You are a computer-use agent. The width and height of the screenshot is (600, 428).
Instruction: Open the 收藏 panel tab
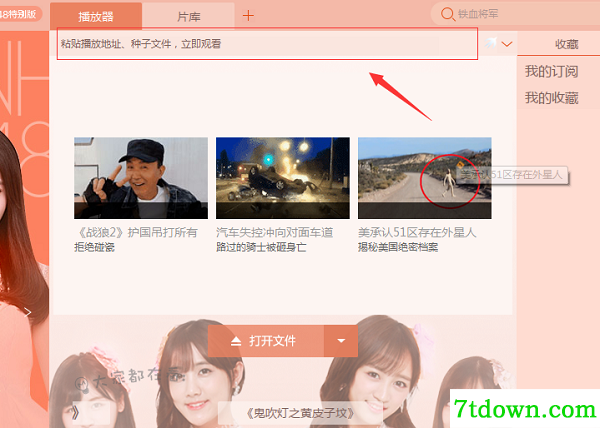(x=566, y=44)
